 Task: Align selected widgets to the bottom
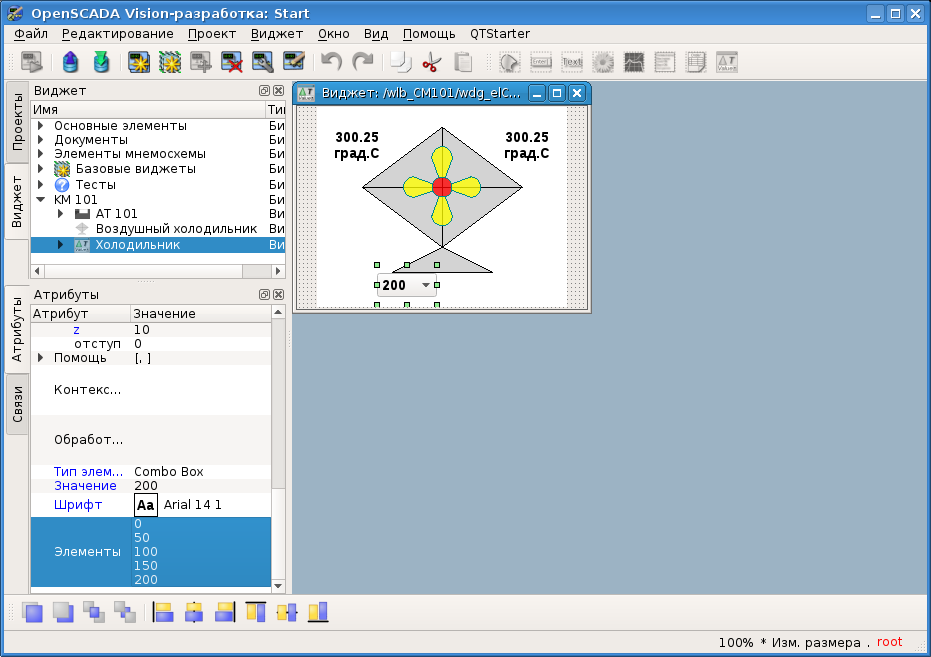pos(318,612)
